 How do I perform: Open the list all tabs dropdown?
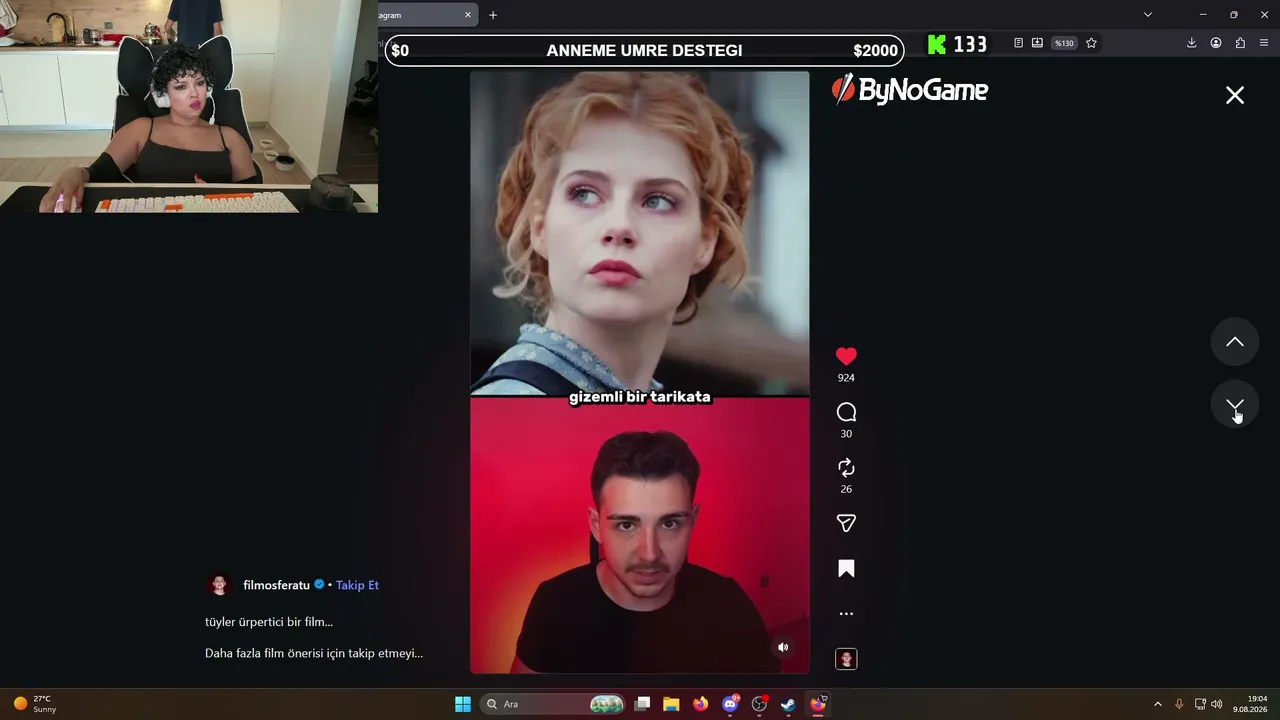coord(1148,15)
